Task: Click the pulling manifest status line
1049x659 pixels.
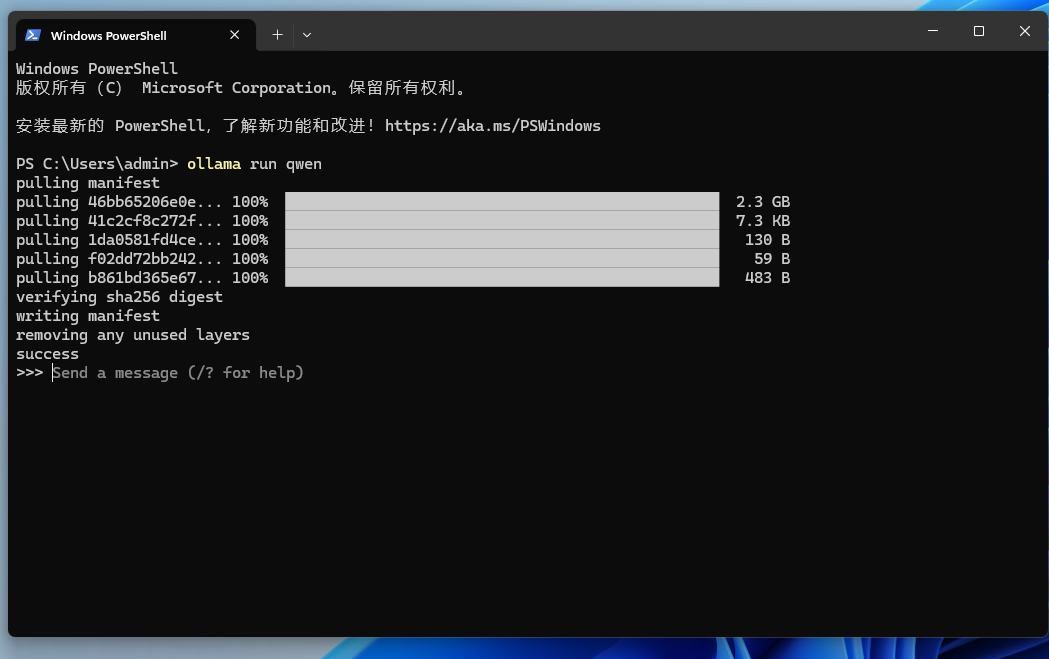Action: tap(87, 182)
